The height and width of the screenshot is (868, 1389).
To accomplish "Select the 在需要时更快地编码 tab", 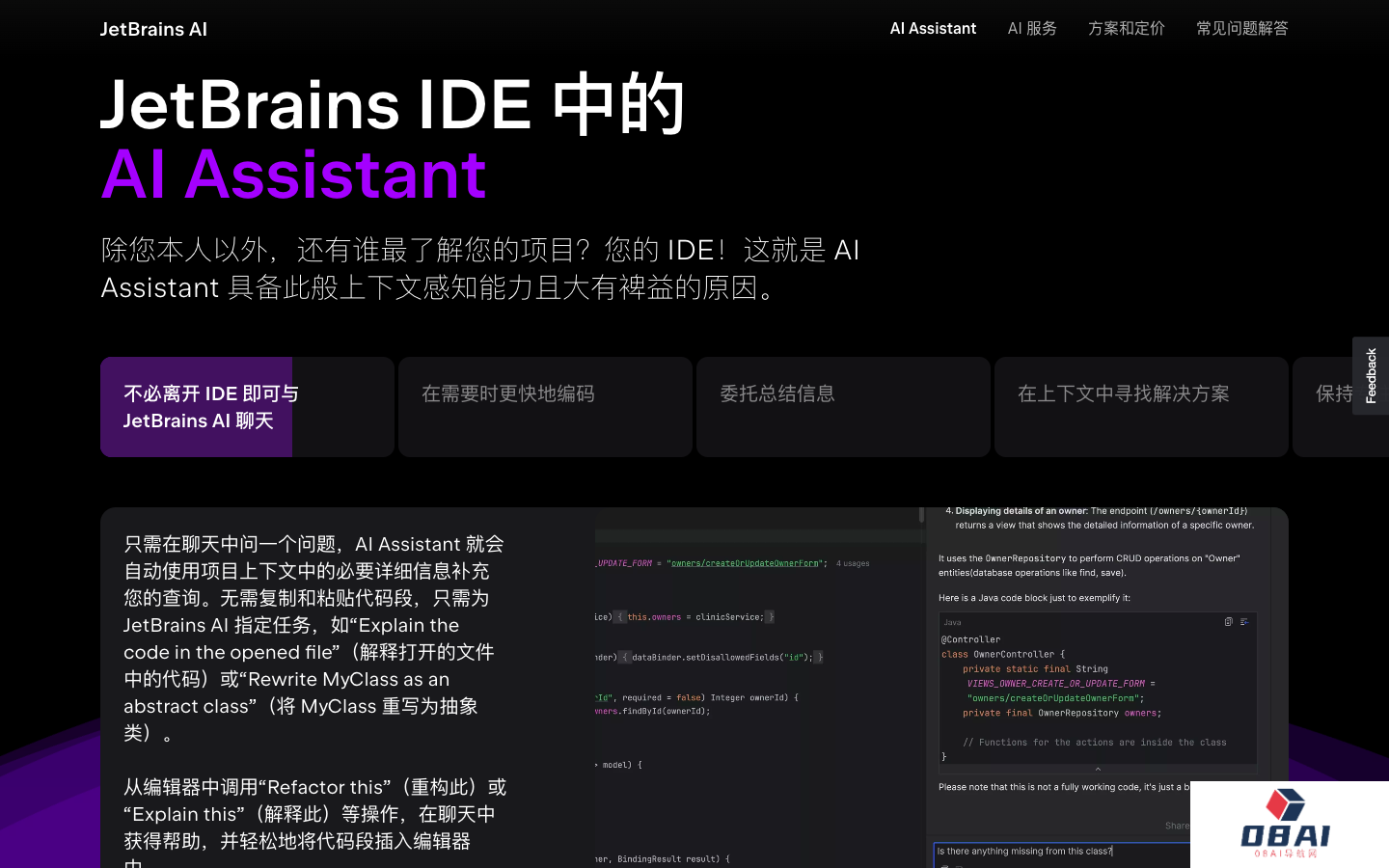I will point(545,407).
